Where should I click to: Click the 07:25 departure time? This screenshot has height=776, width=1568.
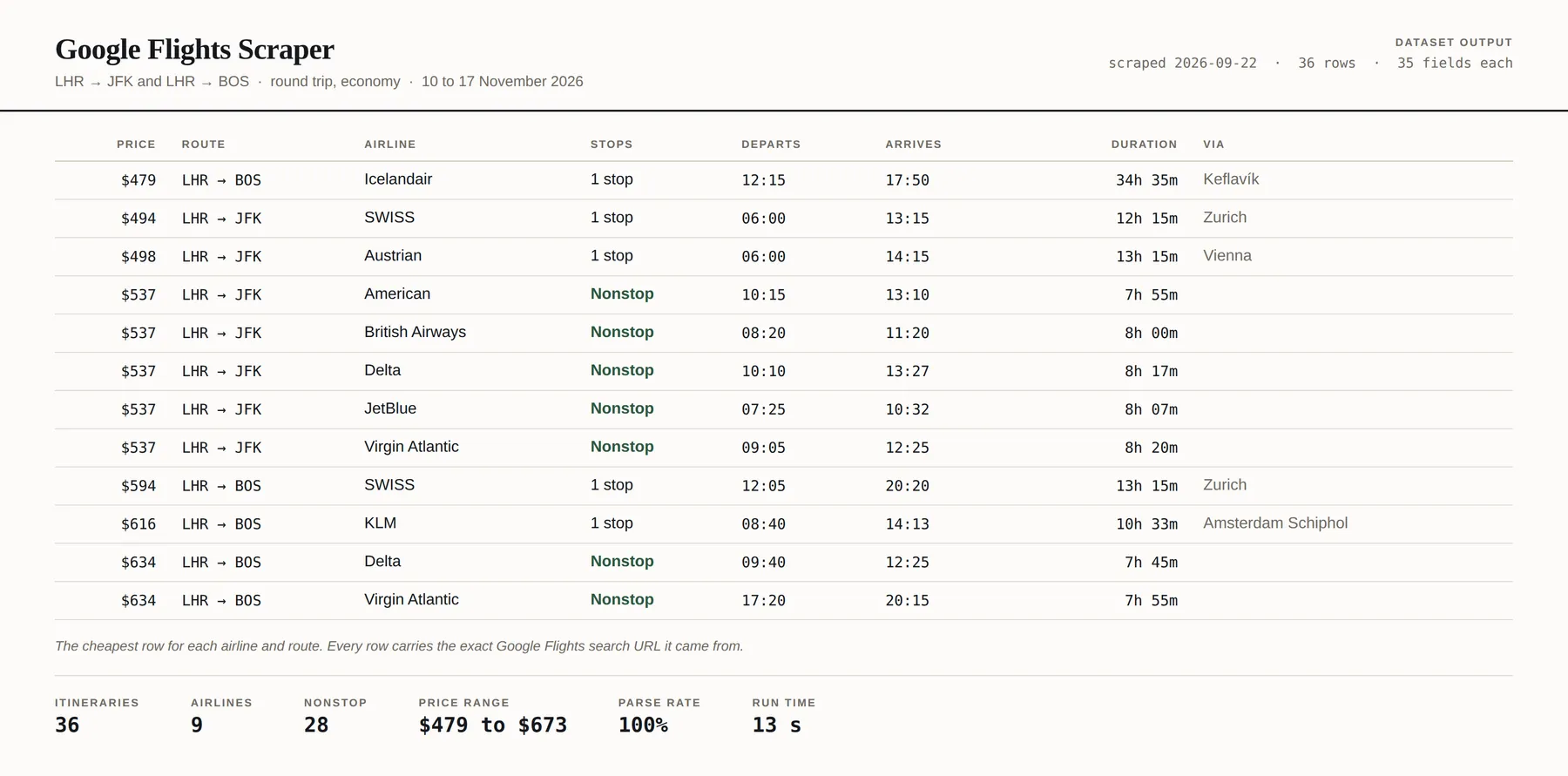point(763,409)
